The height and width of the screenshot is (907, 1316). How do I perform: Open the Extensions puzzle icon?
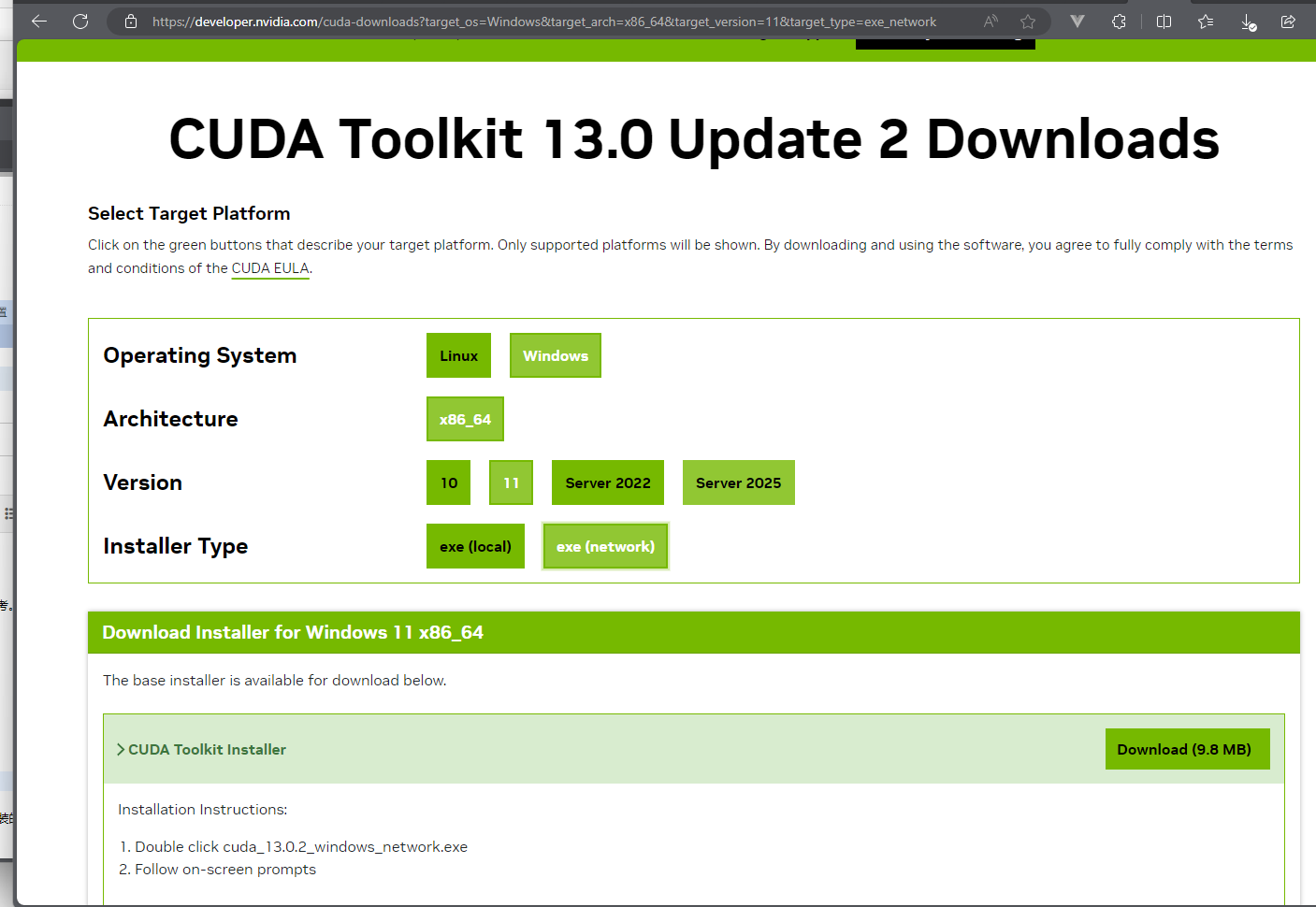(x=1119, y=21)
